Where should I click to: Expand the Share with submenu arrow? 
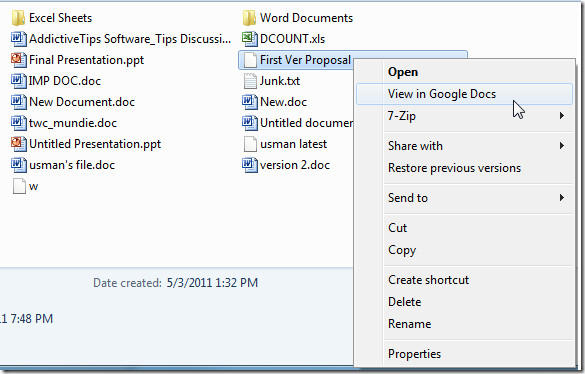[562, 146]
